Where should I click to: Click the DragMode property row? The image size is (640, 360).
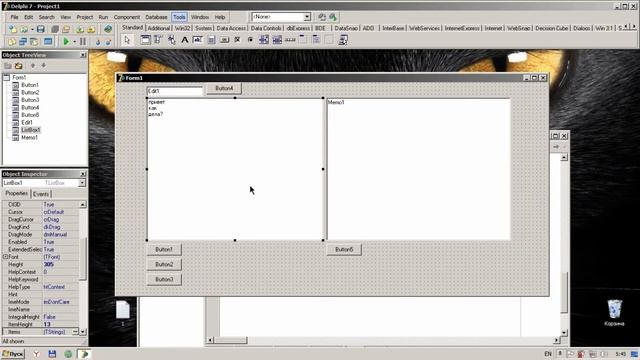[x=41, y=235]
